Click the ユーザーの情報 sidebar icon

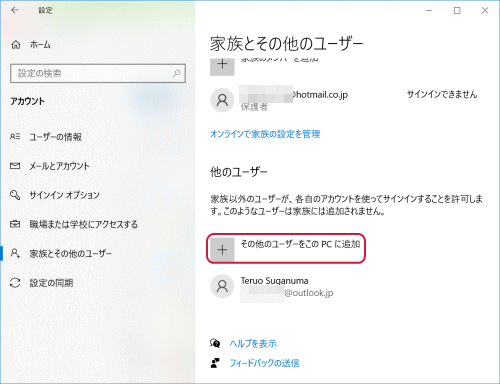point(15,137)
